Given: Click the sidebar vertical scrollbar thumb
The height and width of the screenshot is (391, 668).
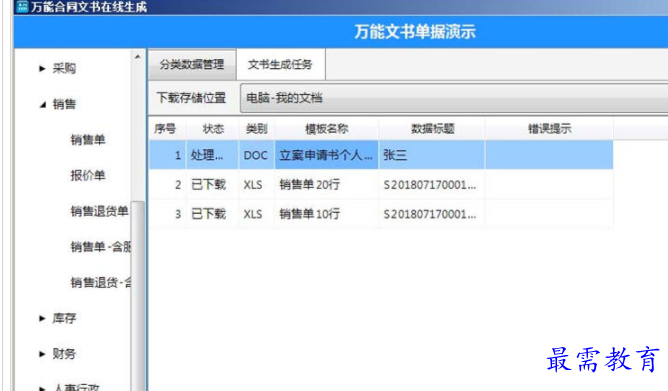Looking at the screenshot, I should [138, 296].
